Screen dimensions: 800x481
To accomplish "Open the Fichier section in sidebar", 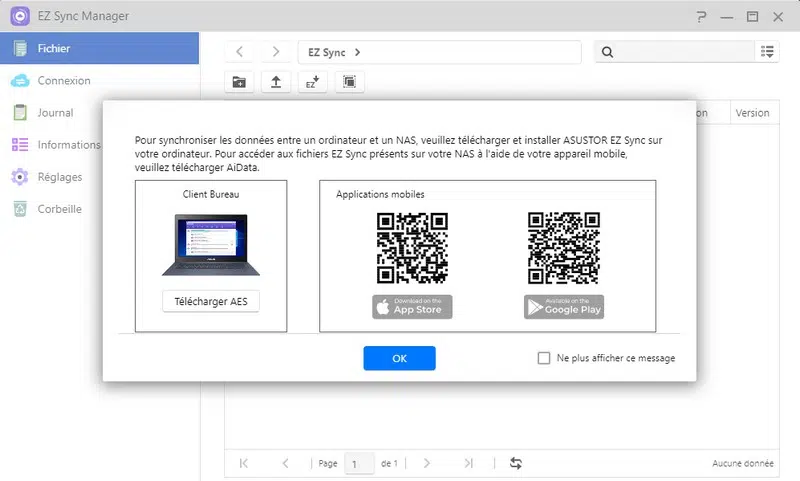I will (x=99, y=48).
